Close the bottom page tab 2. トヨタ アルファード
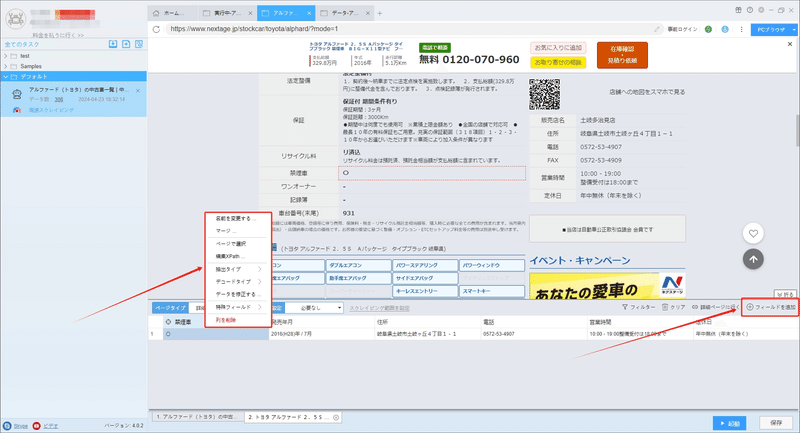 tap(336, 417)
